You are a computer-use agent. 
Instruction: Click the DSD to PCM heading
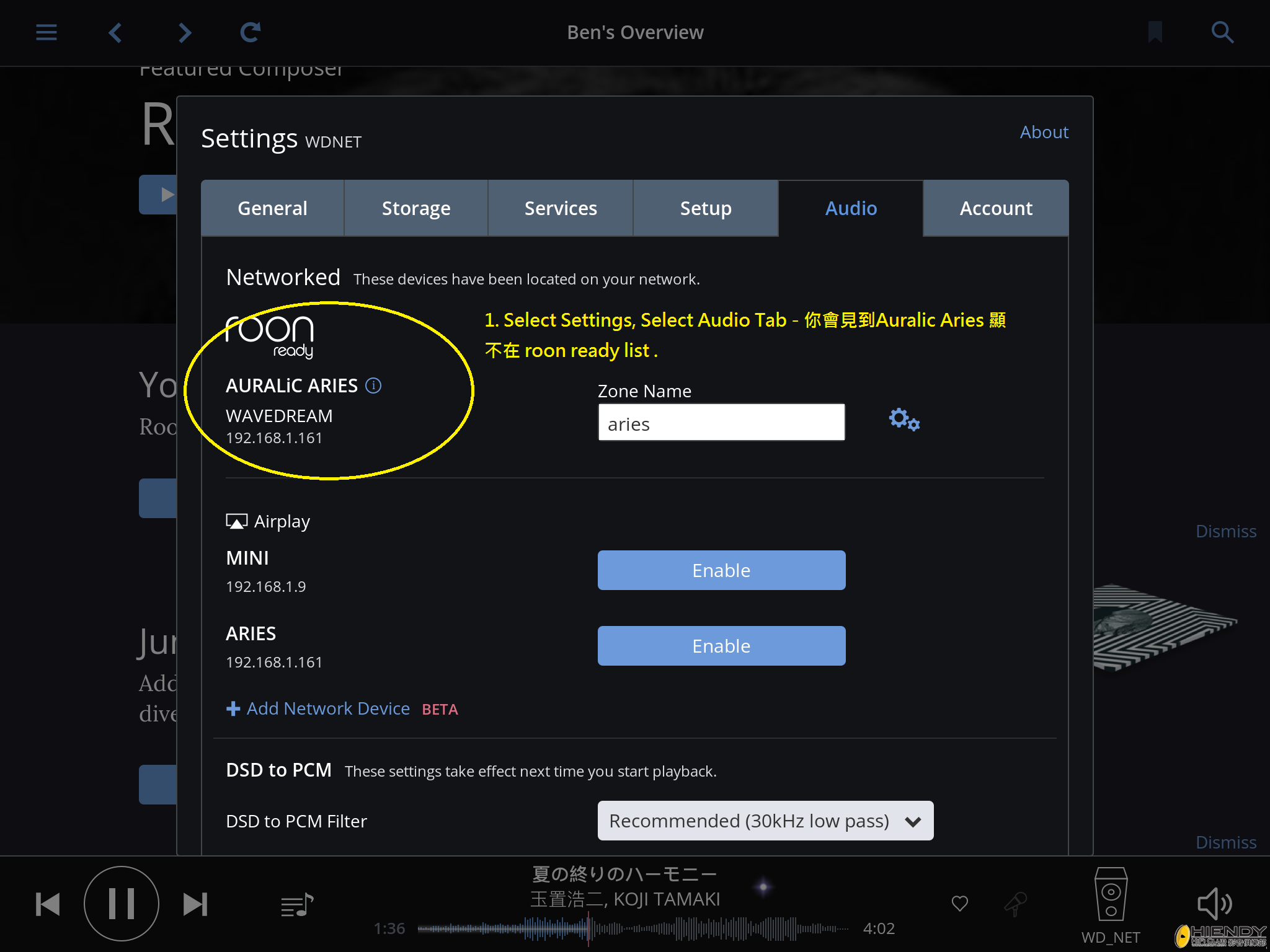click(278, 770)
